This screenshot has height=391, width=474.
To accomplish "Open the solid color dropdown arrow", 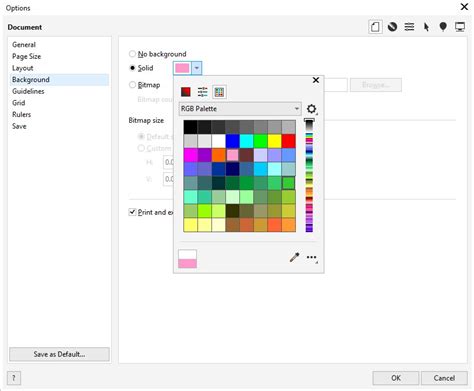I will (197, 68).
